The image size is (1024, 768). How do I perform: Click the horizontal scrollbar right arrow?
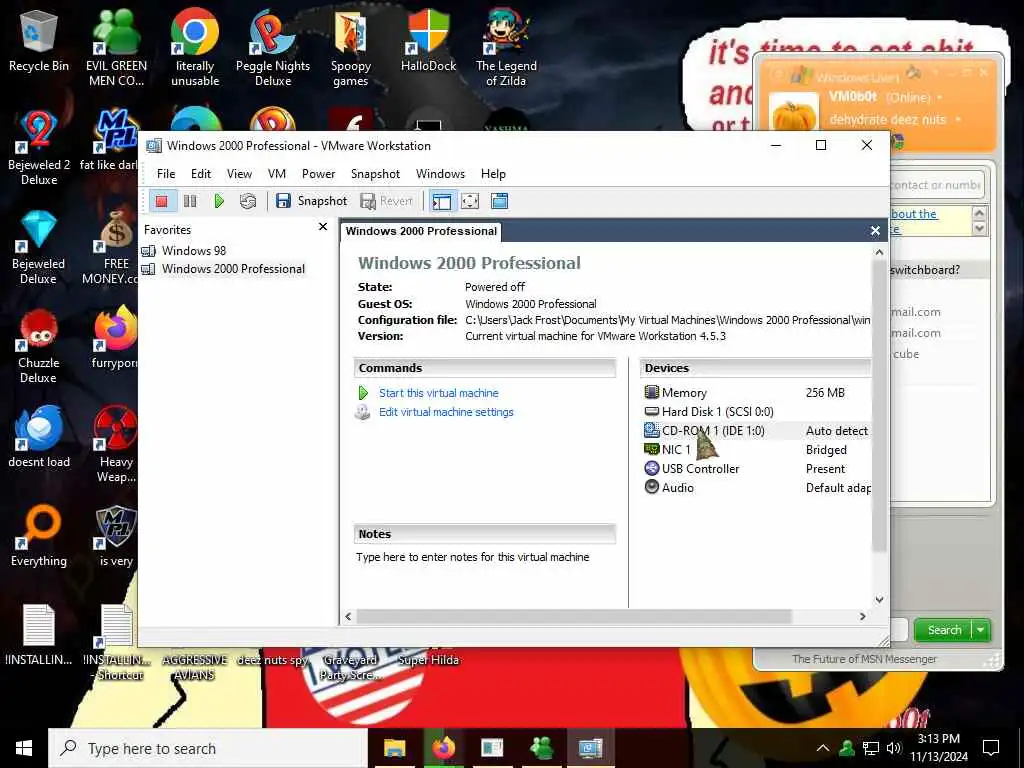click(863, 616)
